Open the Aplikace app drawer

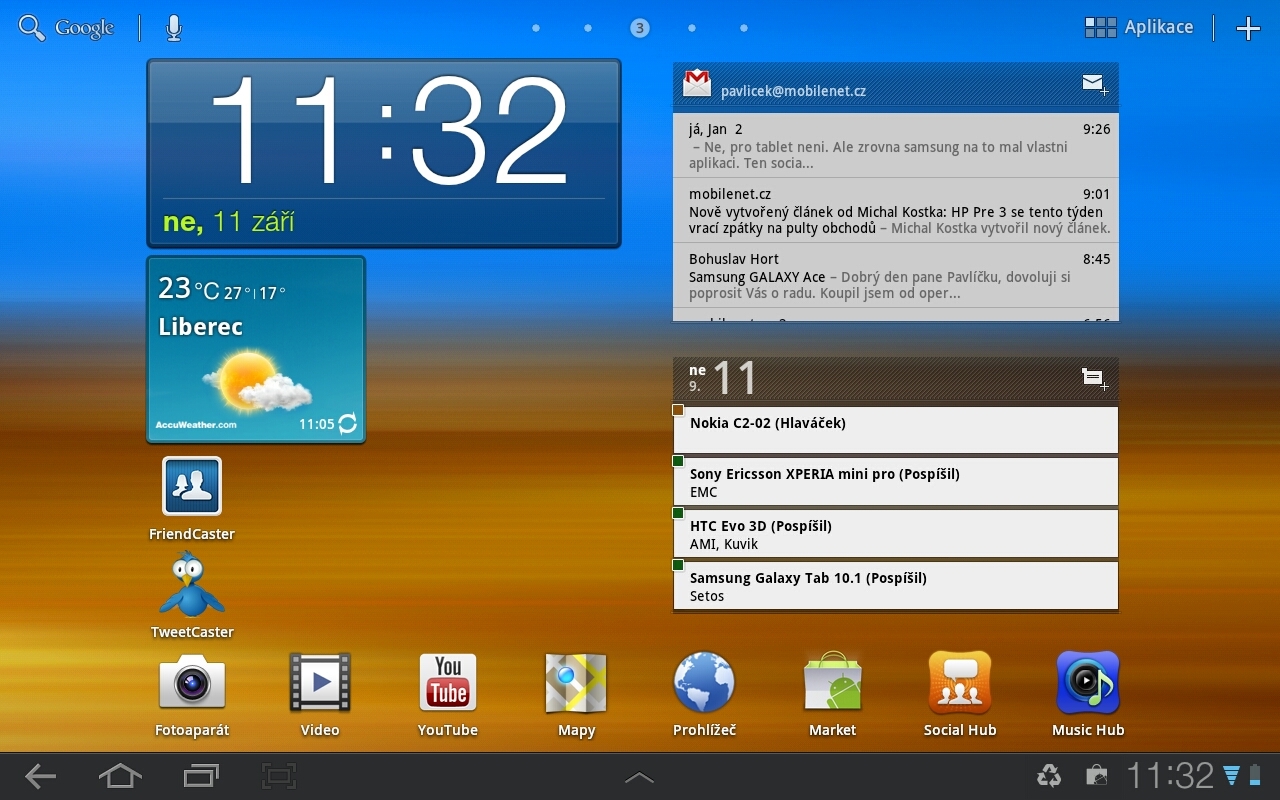tap(1139, 27)
